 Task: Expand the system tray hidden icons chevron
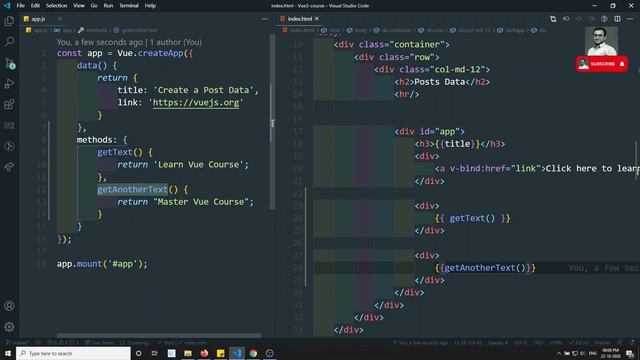[559, 353]
